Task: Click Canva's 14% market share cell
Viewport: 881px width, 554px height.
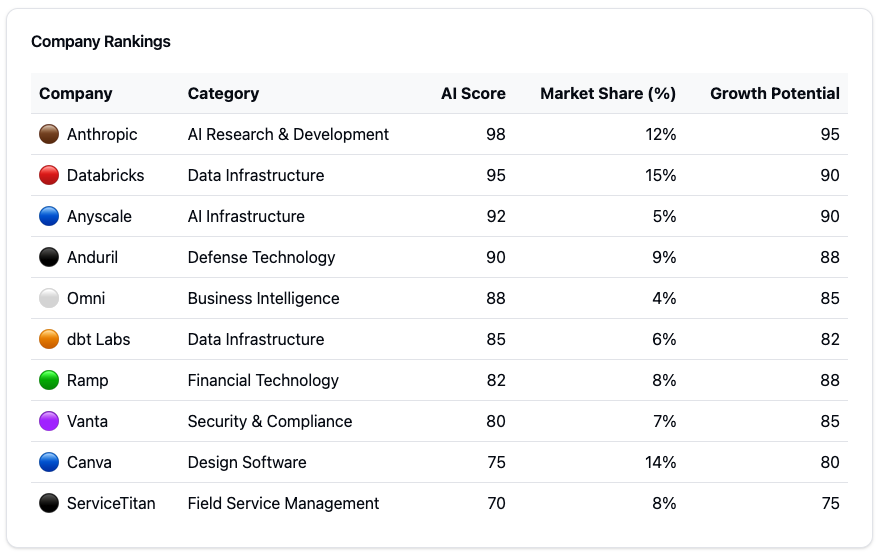Action: click(x=660, y=462)
